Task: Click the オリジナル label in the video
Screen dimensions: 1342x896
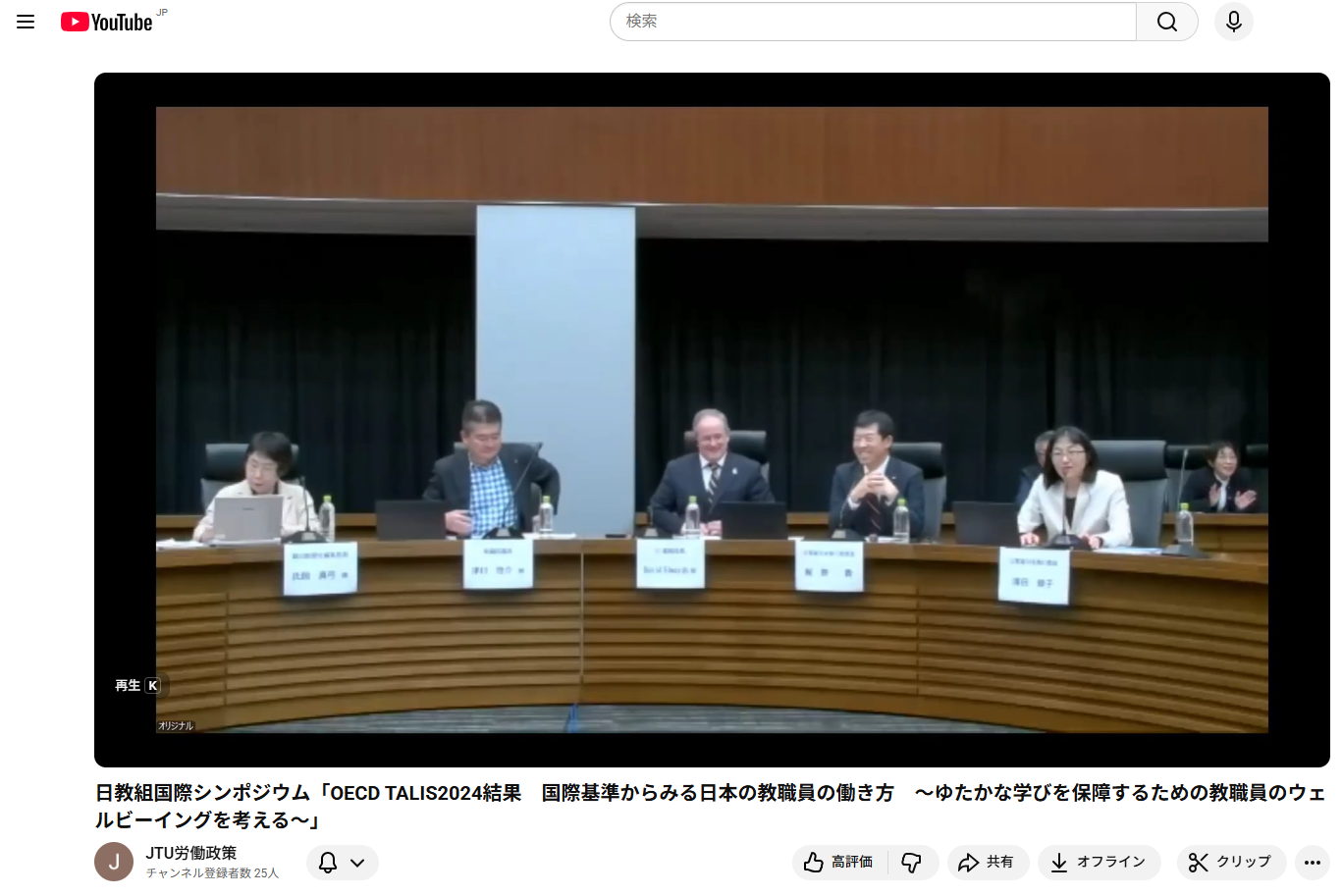Action: coord(176,726)
